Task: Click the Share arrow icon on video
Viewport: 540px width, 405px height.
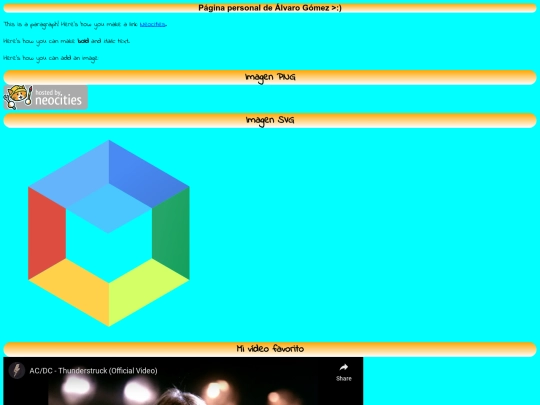Action: 344,368
